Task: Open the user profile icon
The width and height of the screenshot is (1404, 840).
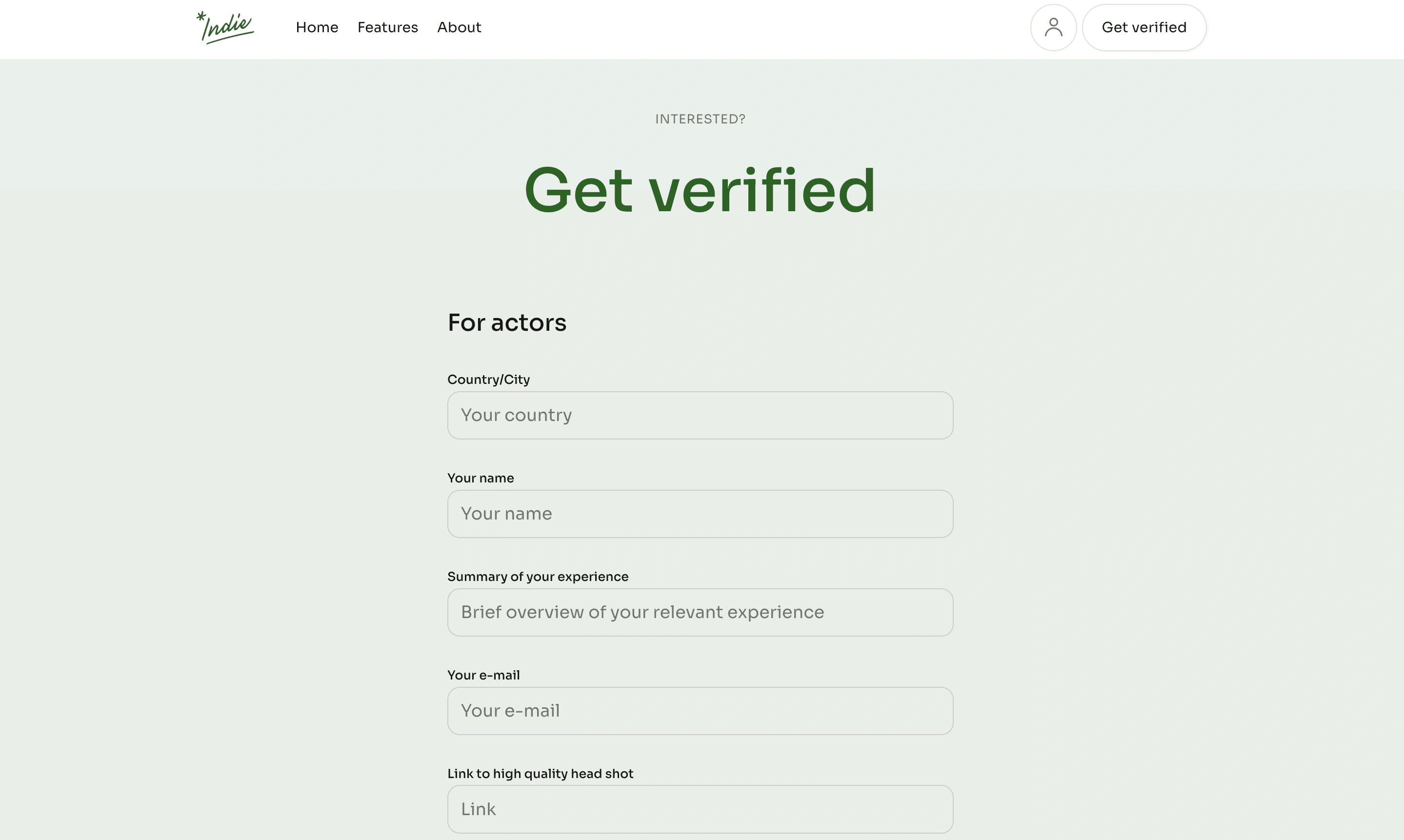Action: click(1053, 27)
